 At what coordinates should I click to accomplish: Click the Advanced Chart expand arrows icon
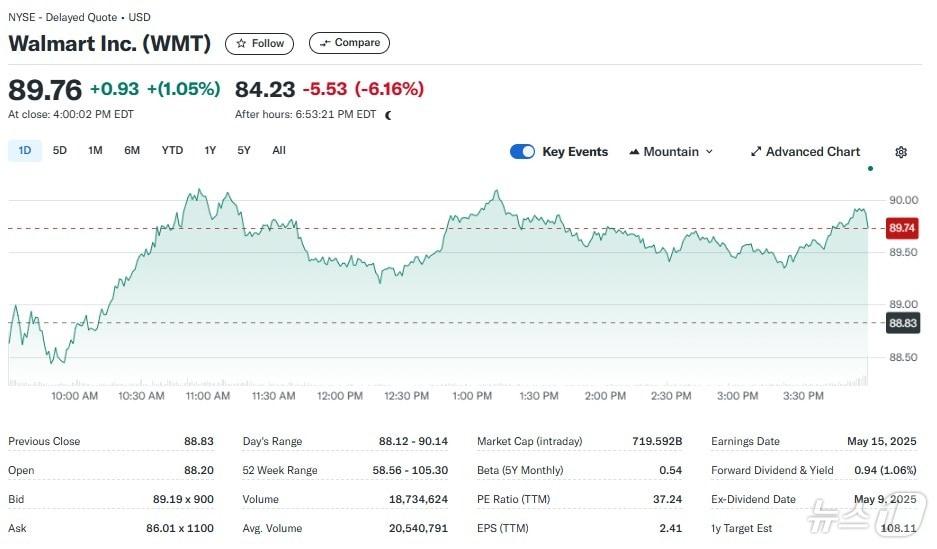click(756, 152)
